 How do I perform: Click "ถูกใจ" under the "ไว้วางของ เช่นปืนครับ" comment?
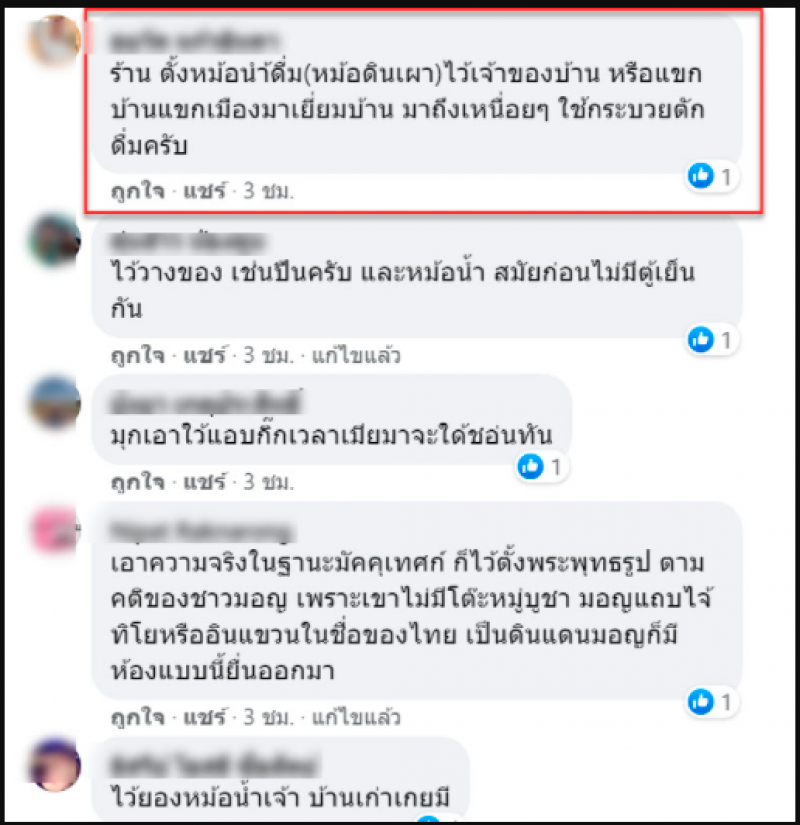coord(138,356)
